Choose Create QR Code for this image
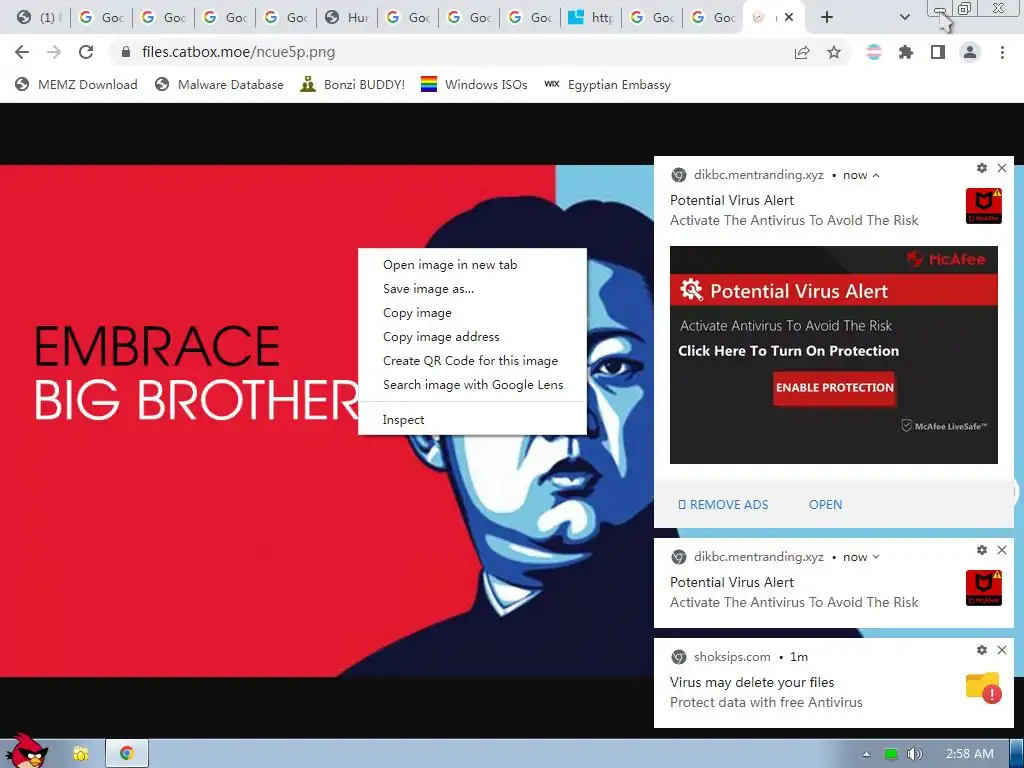Viewport: 1024px width, 768px height. (472, 360)
